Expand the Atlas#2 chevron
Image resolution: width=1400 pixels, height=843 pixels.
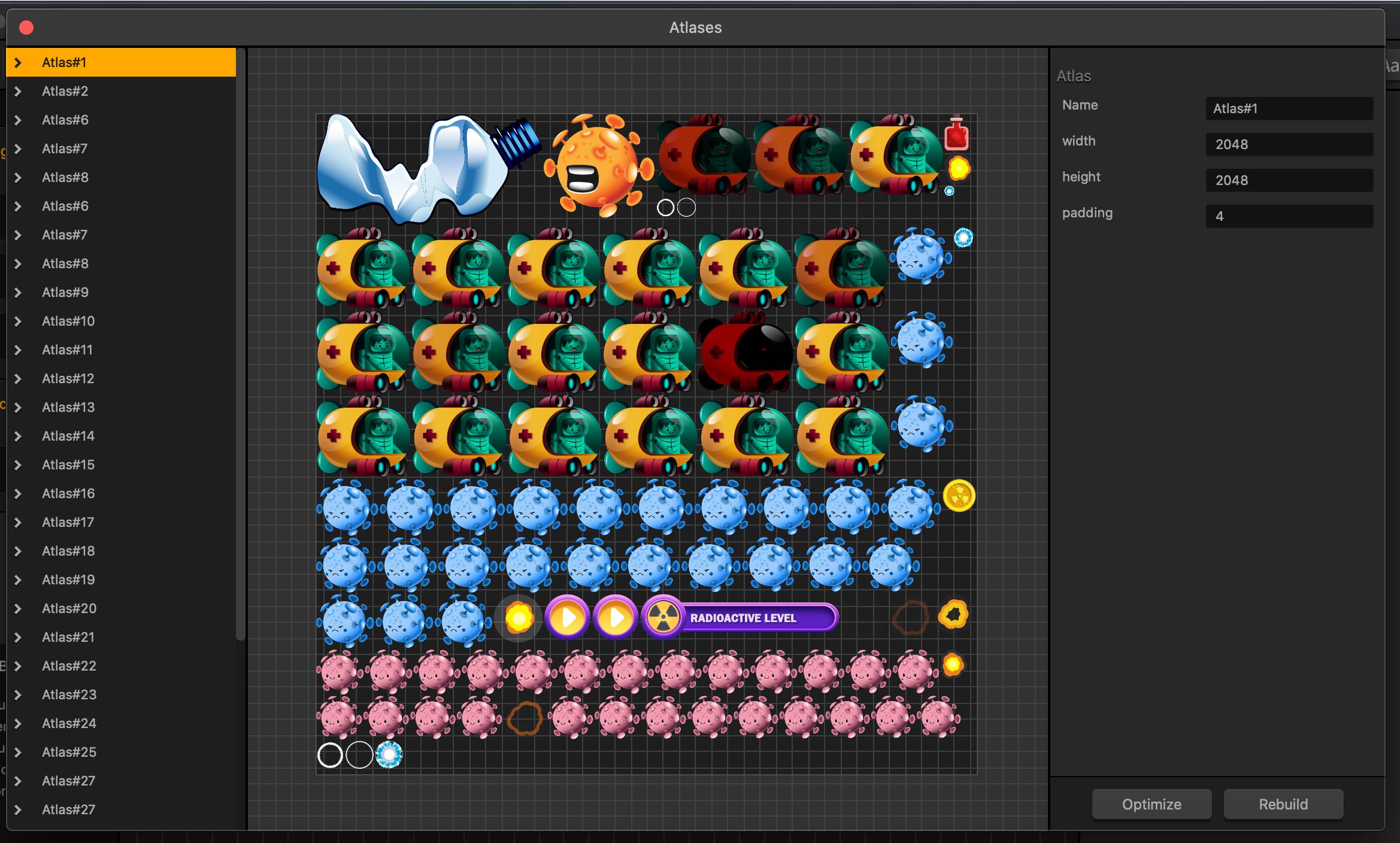click(x=18, y=91)
